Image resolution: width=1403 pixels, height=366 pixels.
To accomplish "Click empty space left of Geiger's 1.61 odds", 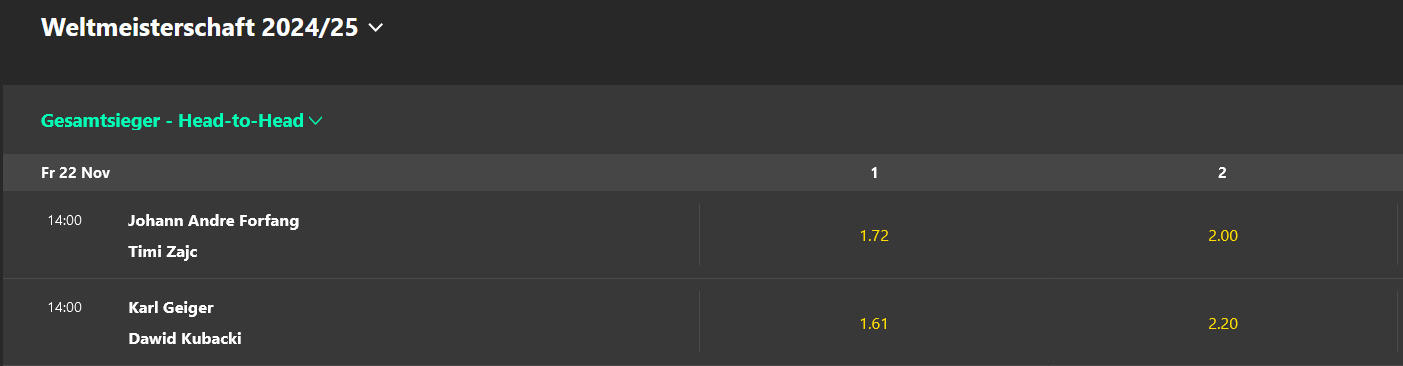I will point(500,323).
